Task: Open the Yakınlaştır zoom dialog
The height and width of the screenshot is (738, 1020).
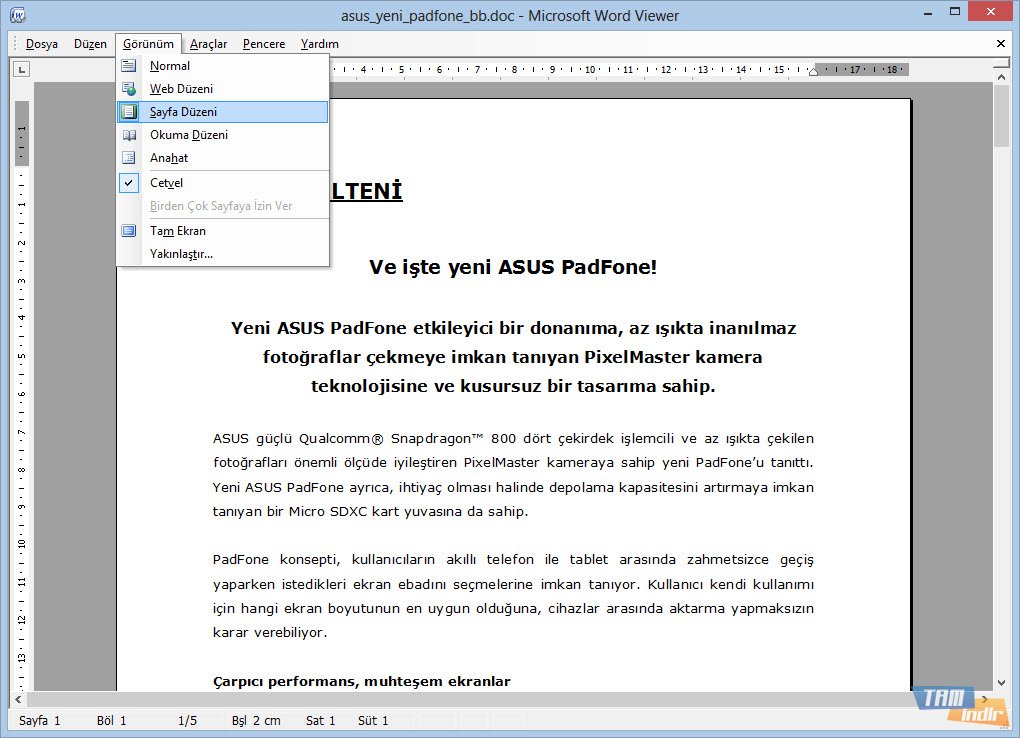Action: [x=222, y=254]
